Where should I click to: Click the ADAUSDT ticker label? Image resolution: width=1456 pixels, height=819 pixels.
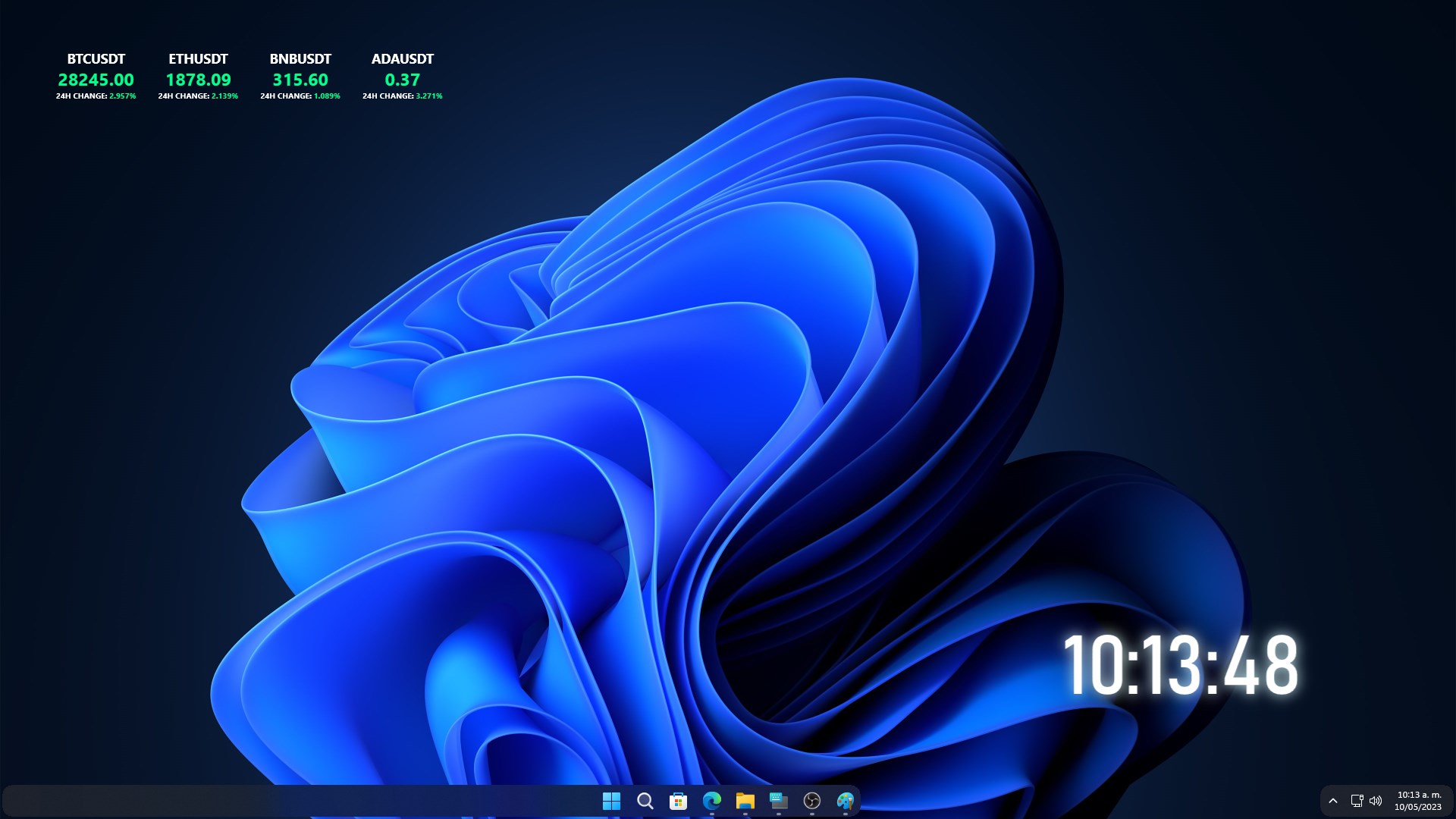(402, 59)
